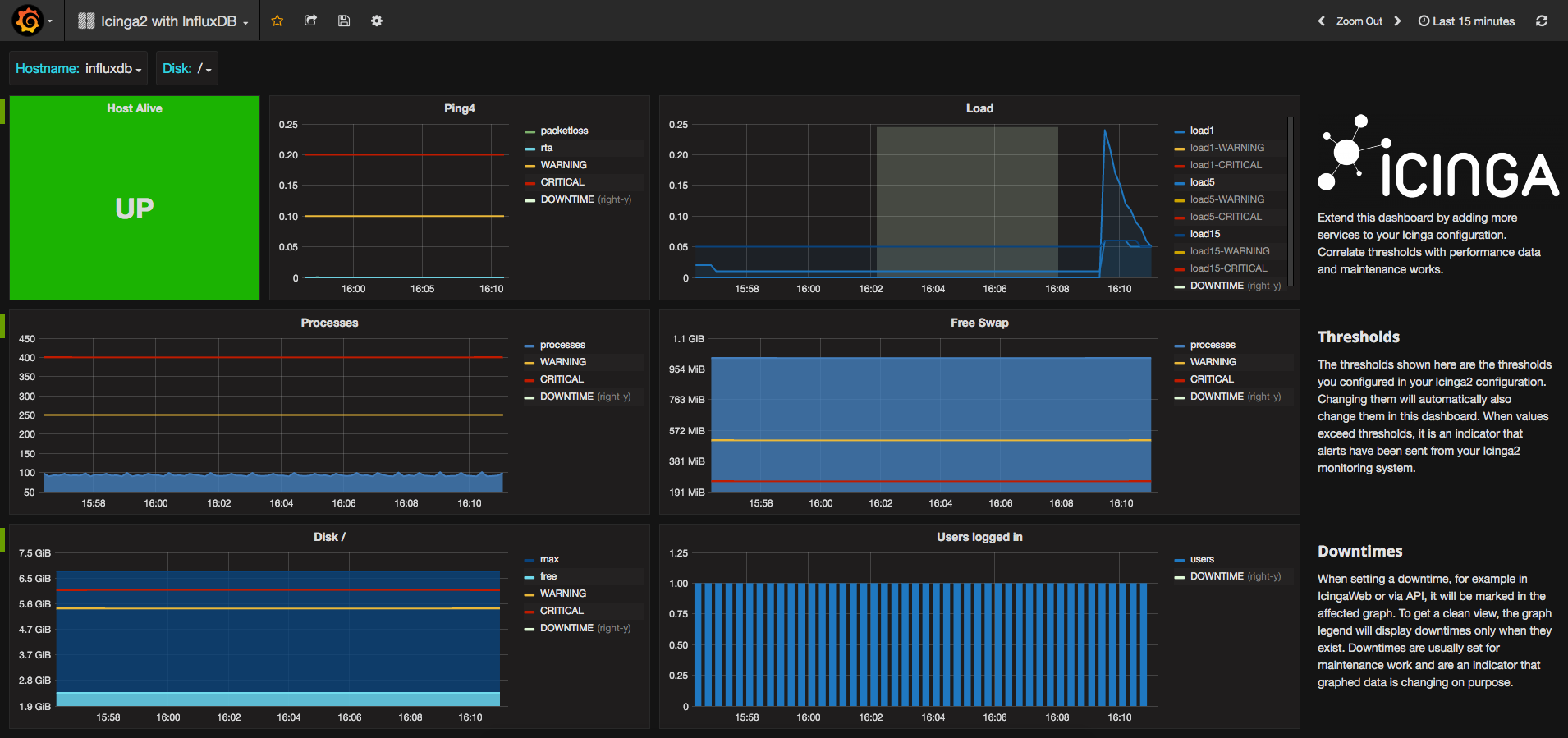Toggle processes series in Free Swap legend
Screen dimensions: 1568x738
[1213, 345]
